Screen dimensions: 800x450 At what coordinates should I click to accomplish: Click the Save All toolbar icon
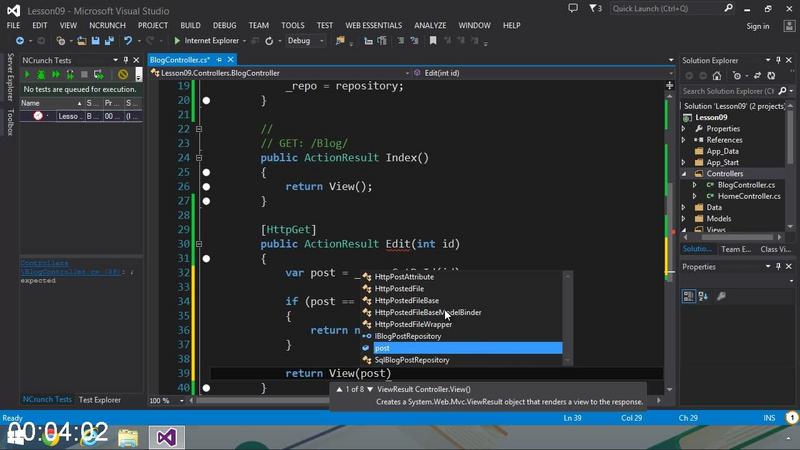[109, 41]
